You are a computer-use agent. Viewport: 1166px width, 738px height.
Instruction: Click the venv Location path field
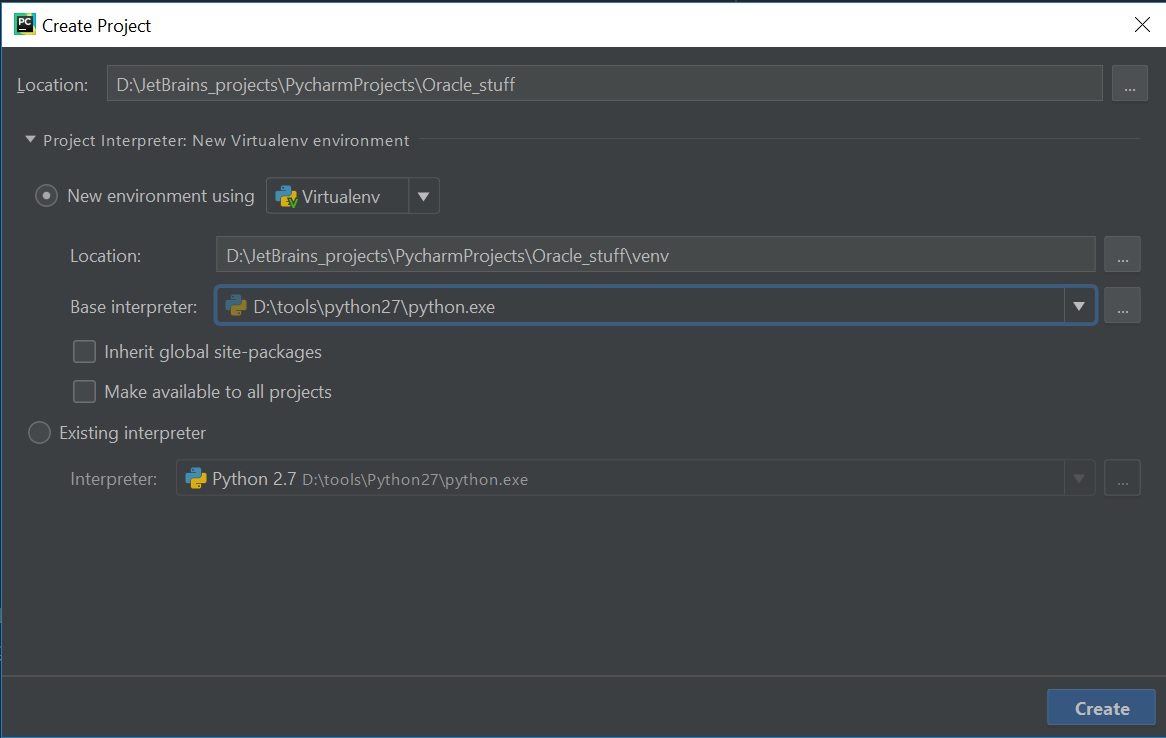(655, 255)
